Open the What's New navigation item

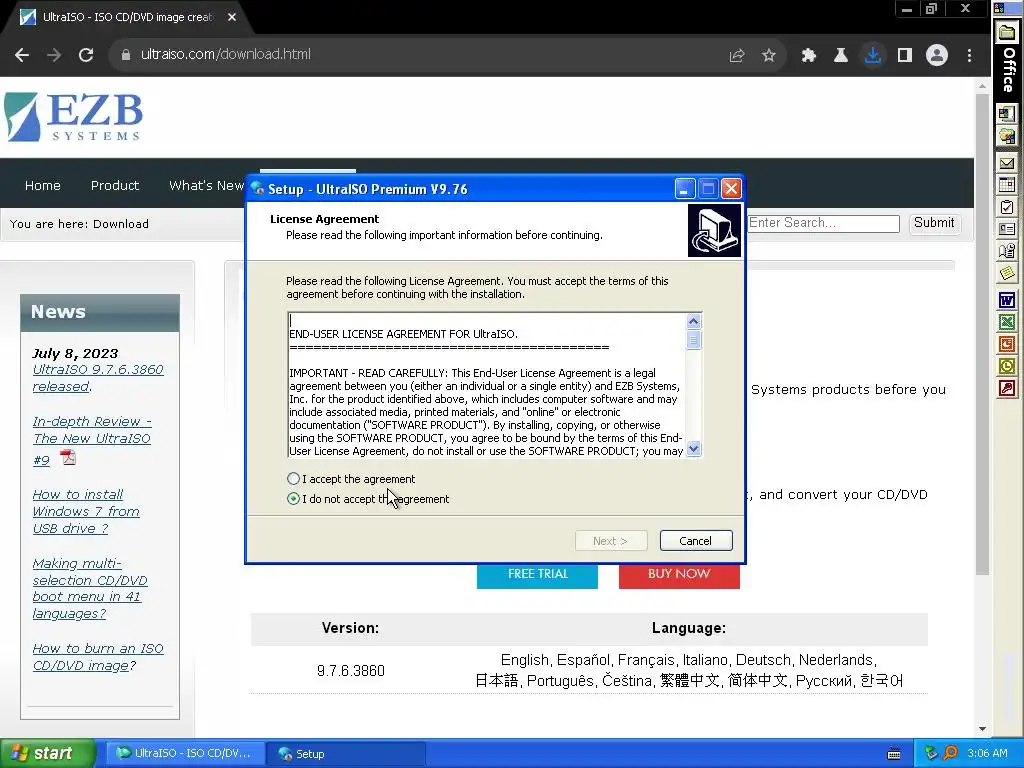206,185
